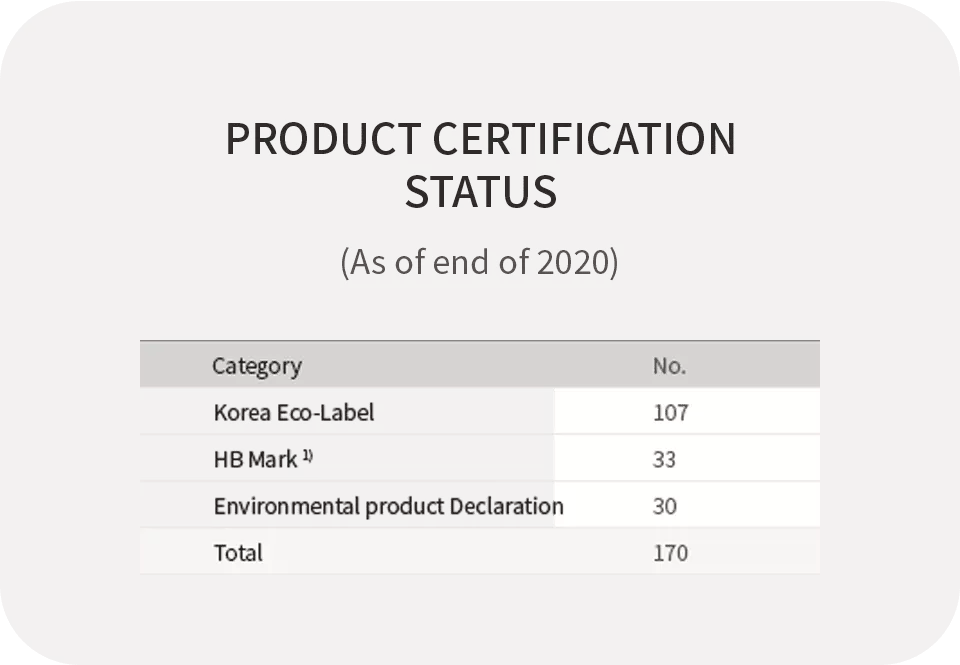Select the Total row label
This screenshot has height=665, width=960.
tap(238, 553)
